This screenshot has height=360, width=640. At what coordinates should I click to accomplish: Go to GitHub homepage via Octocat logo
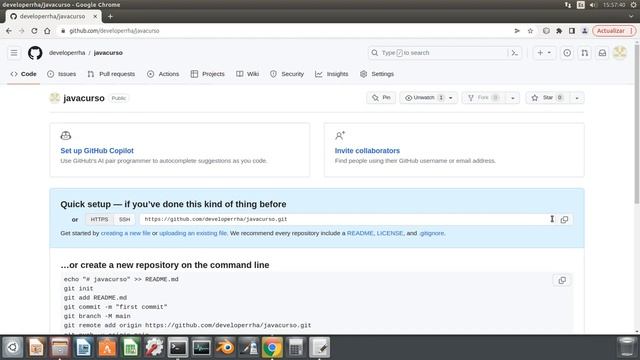(35, 53)
